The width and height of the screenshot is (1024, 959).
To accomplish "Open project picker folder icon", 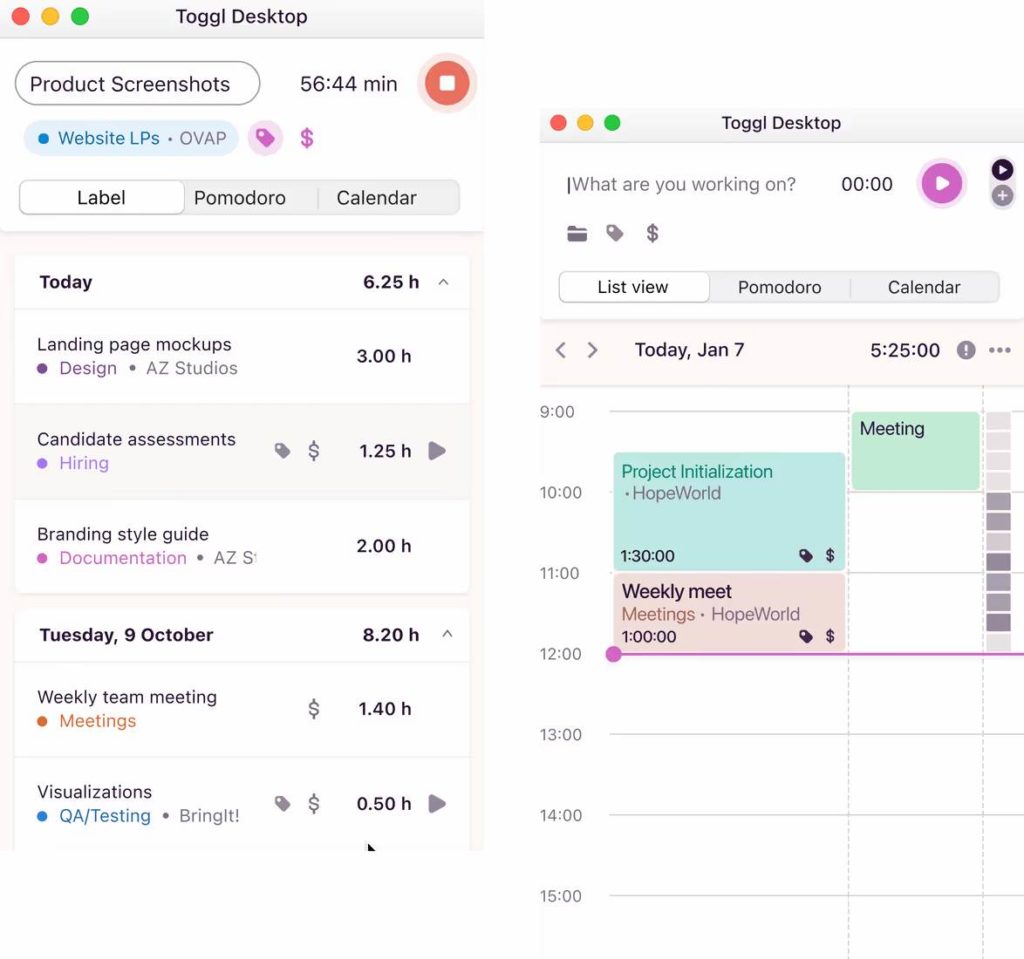I will click(x=577, y=233).
